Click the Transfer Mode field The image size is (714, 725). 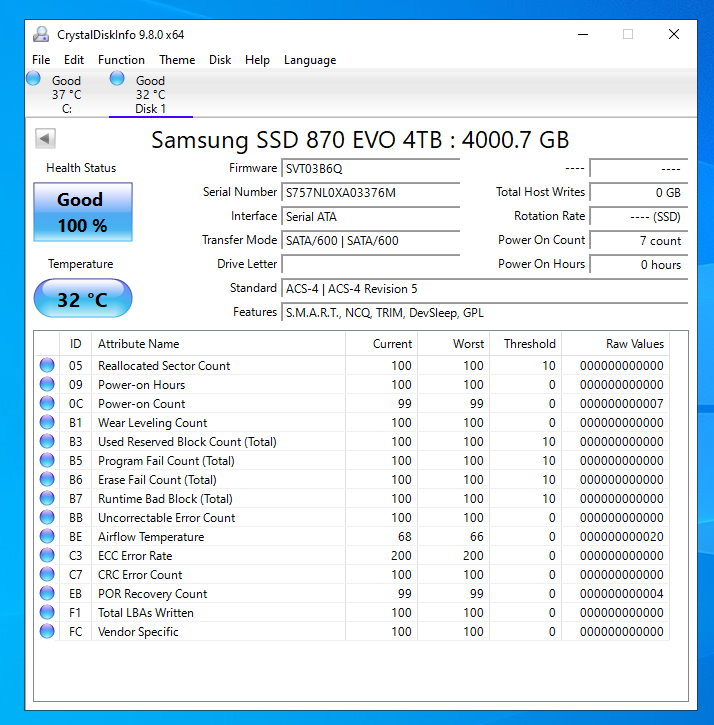point(370,240)
